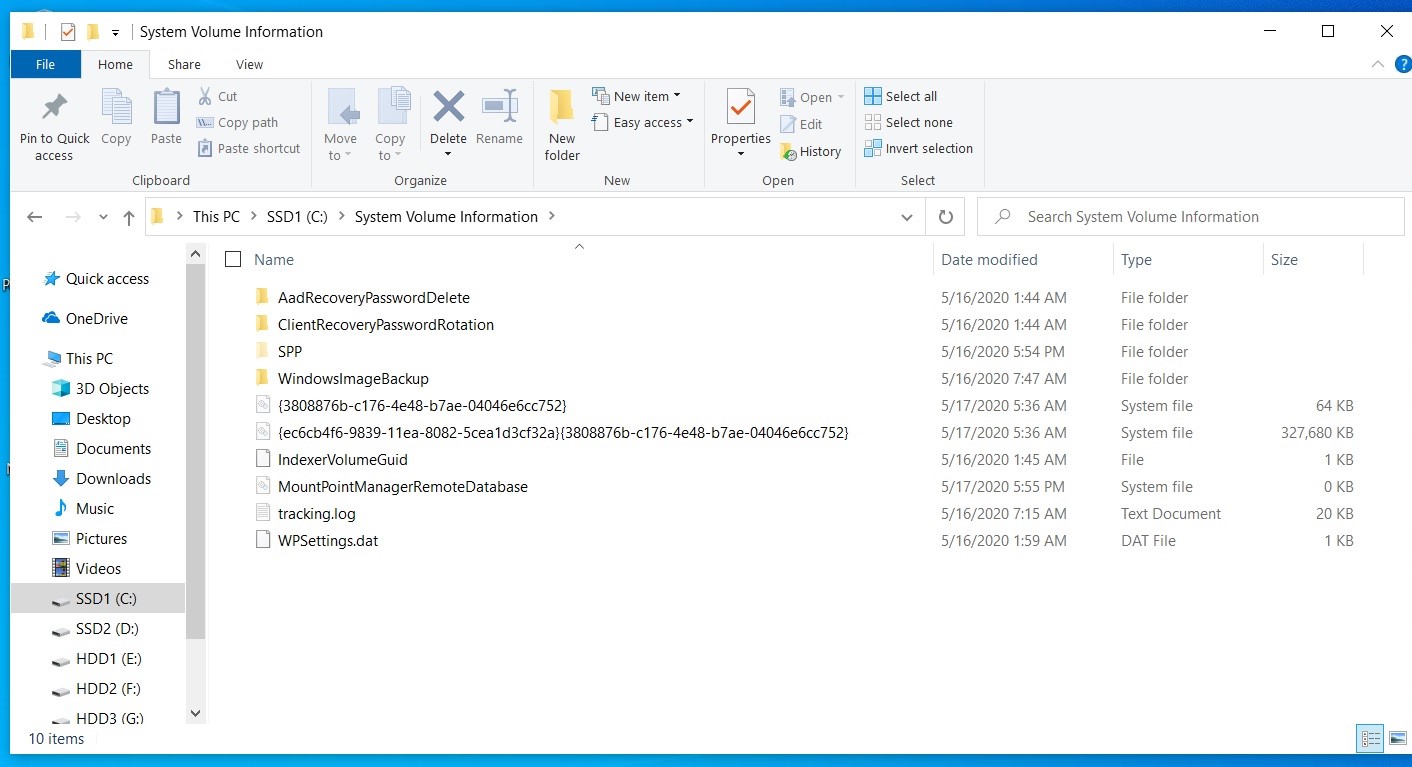Expand the address bar history dropdown
Viewport: 1412px width, 767px height.
[906, 217]
